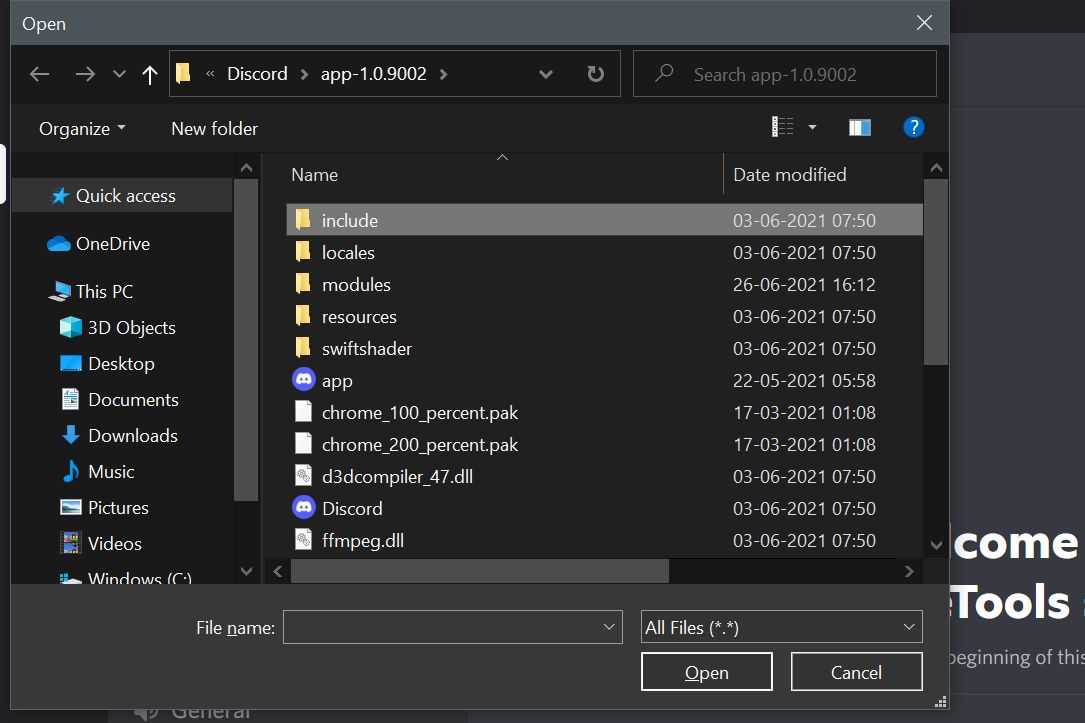1085x723 pixels.
Task: Close the Open dialog
Action: click(924, 23)
